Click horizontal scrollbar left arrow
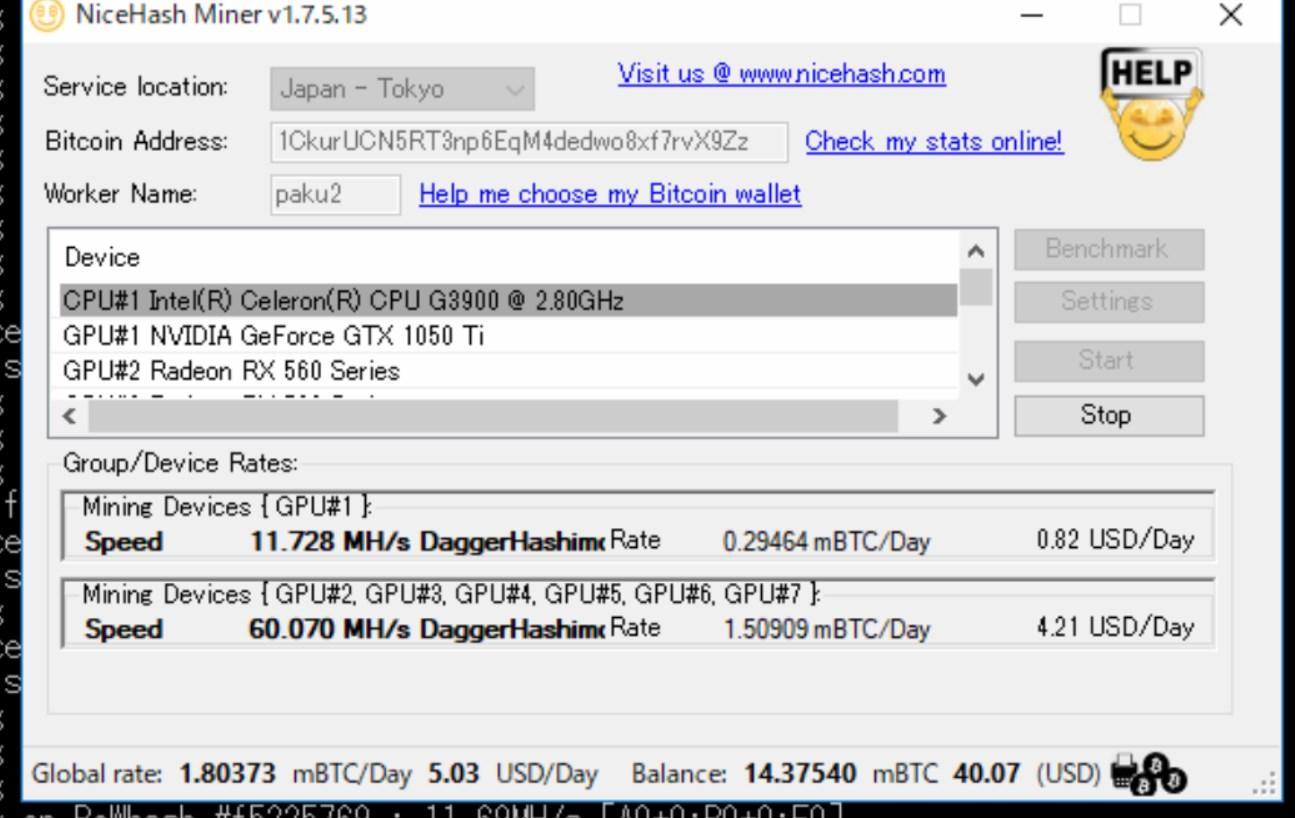Image resolution: width=1295 pixels, height=818 pixels. click(x=68, y=416)
